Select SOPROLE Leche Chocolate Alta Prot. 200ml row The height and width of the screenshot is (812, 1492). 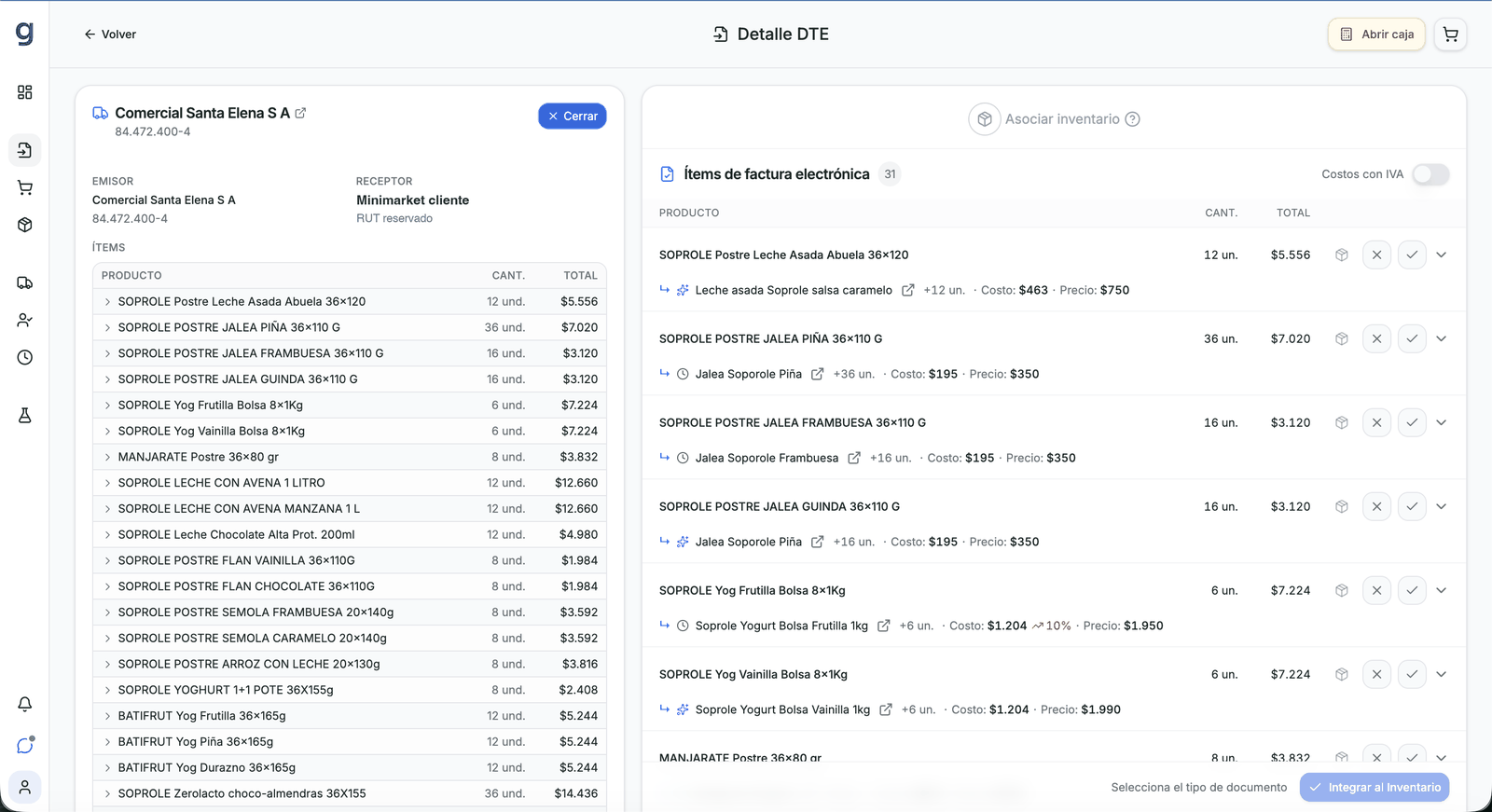(x=350, y=535)
